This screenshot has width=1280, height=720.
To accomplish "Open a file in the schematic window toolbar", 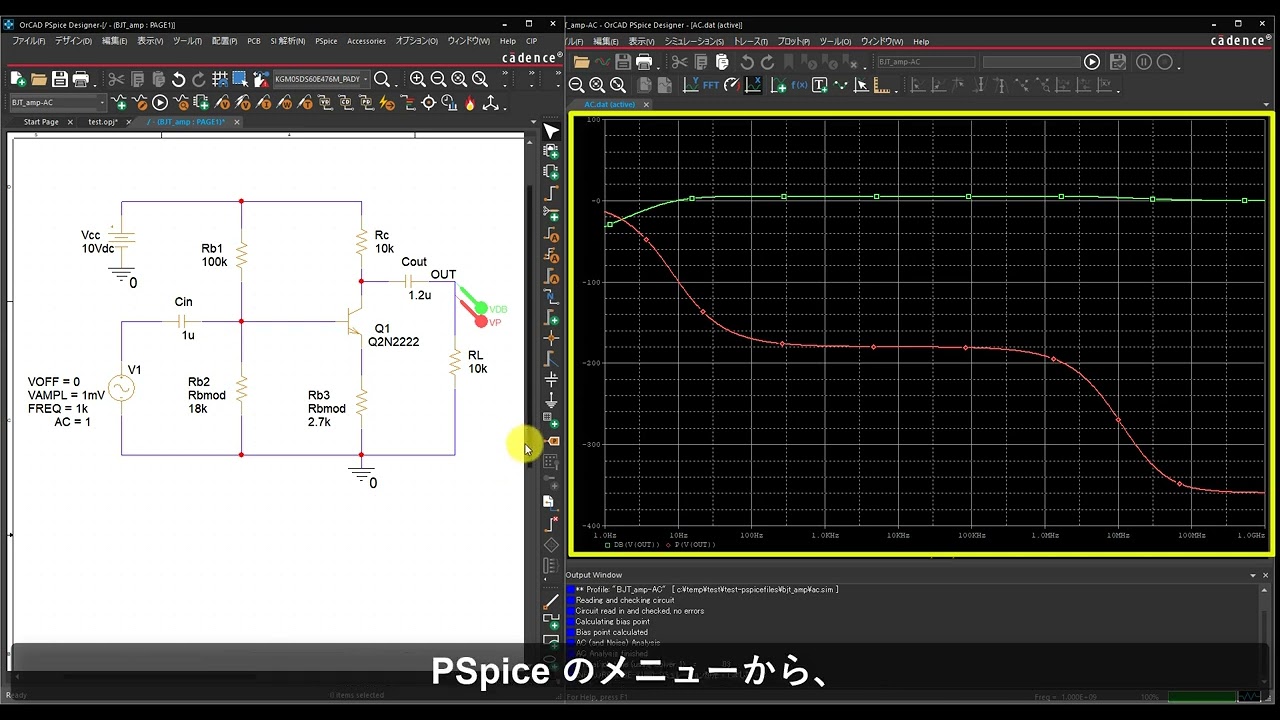I will tap(39, 79).
